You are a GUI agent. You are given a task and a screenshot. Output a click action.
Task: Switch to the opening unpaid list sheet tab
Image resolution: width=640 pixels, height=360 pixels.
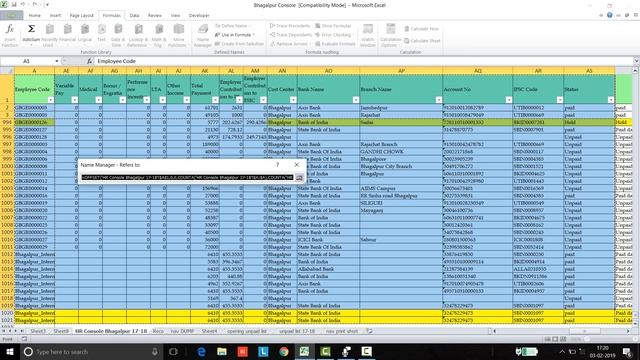[247, 331]
